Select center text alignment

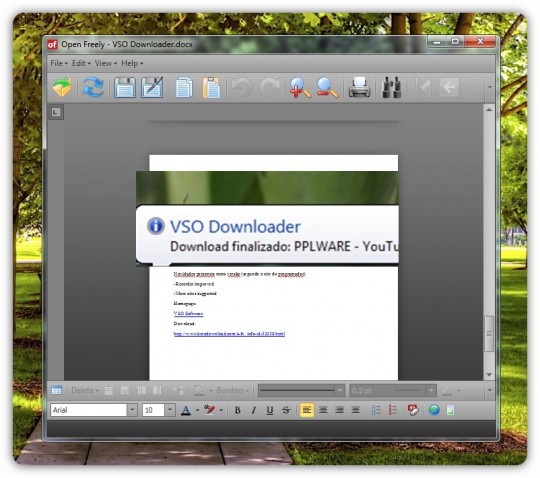[x=323, y=410]
